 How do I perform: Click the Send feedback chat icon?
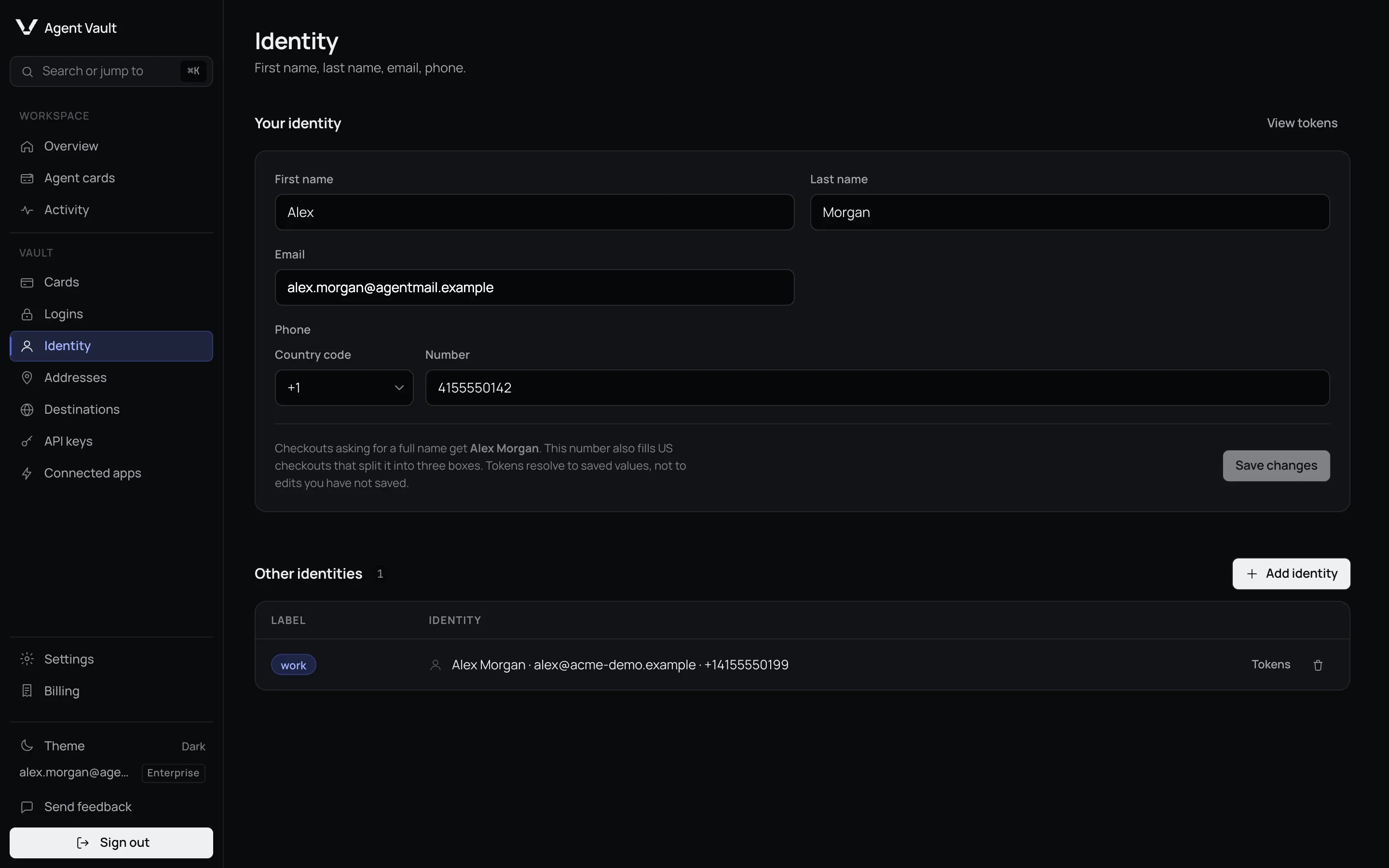(x=27, y=807)
